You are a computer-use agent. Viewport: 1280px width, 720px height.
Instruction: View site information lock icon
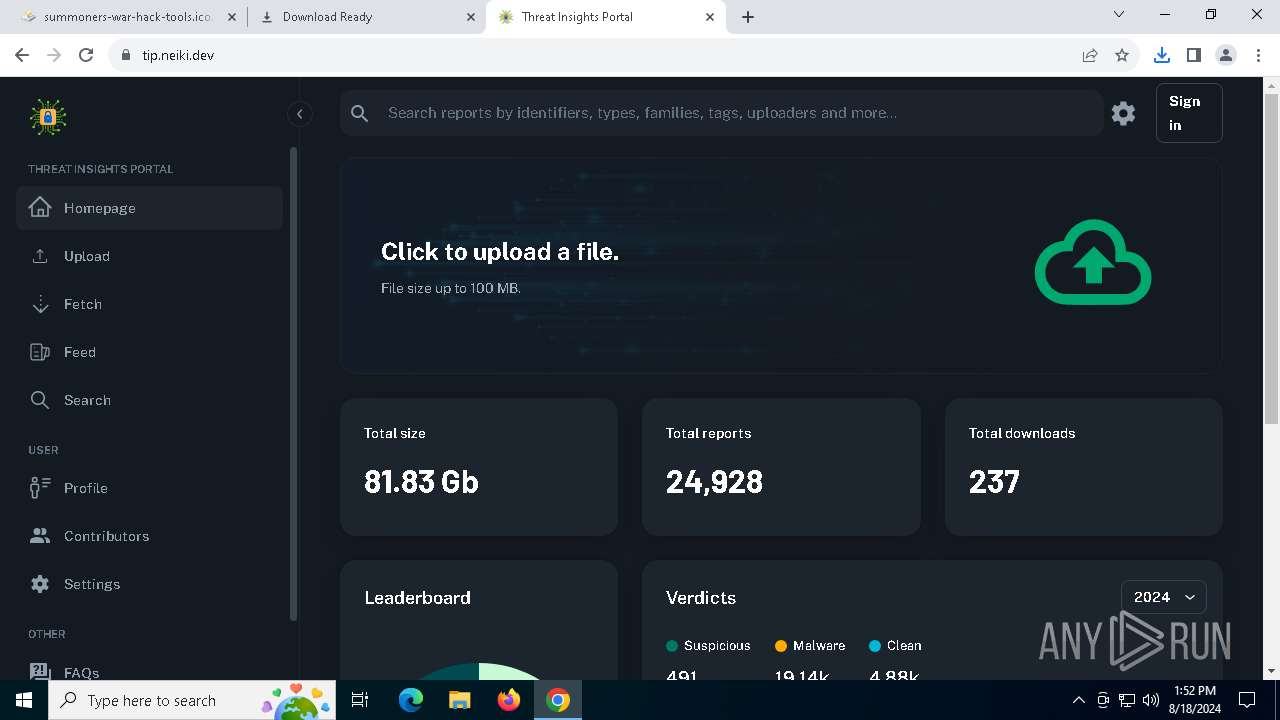(x=125, y=55)
